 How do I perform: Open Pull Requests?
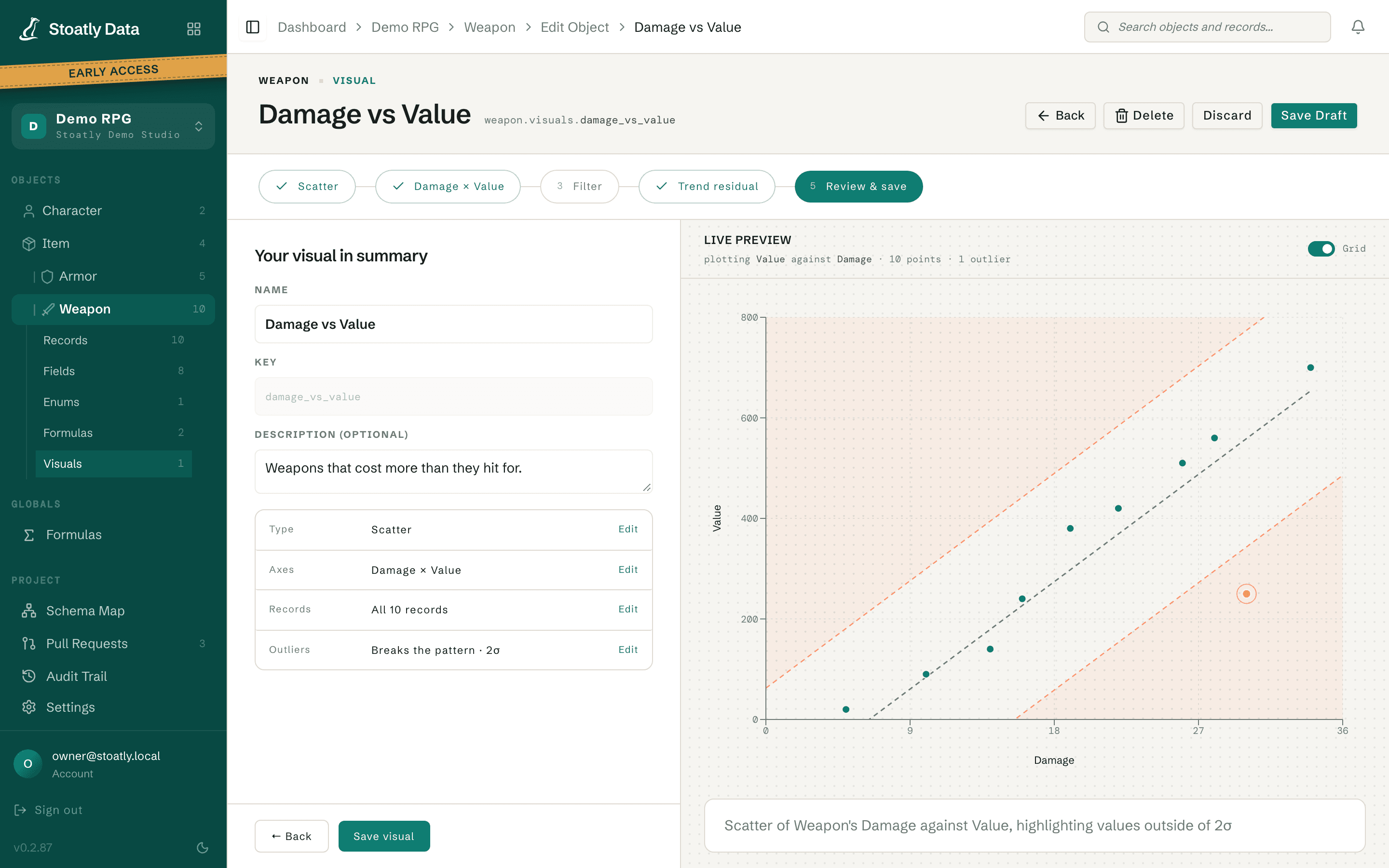click(113, 644)
